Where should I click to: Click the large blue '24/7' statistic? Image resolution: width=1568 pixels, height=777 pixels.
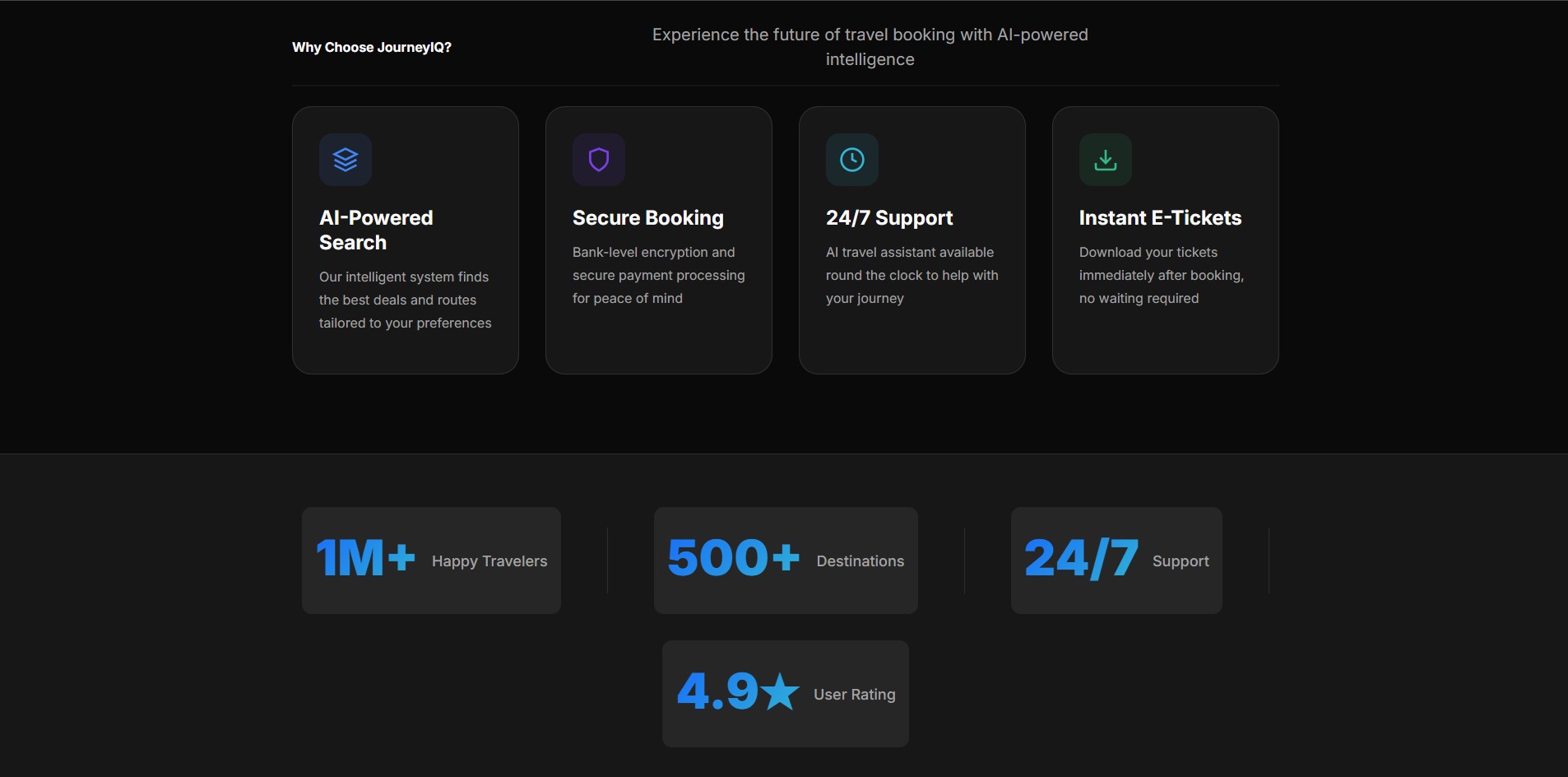(1082, 558)
